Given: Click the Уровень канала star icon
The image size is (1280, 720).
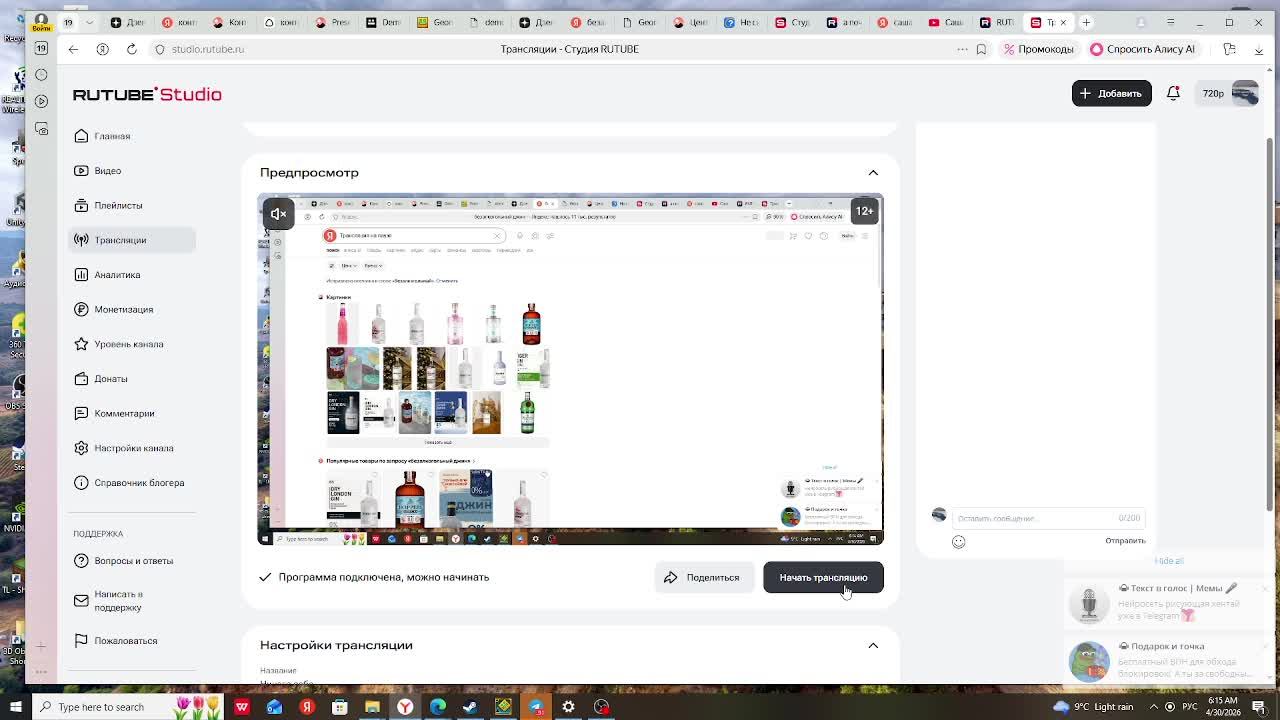Looking at the screenshot, I should [x=81, y=344].
